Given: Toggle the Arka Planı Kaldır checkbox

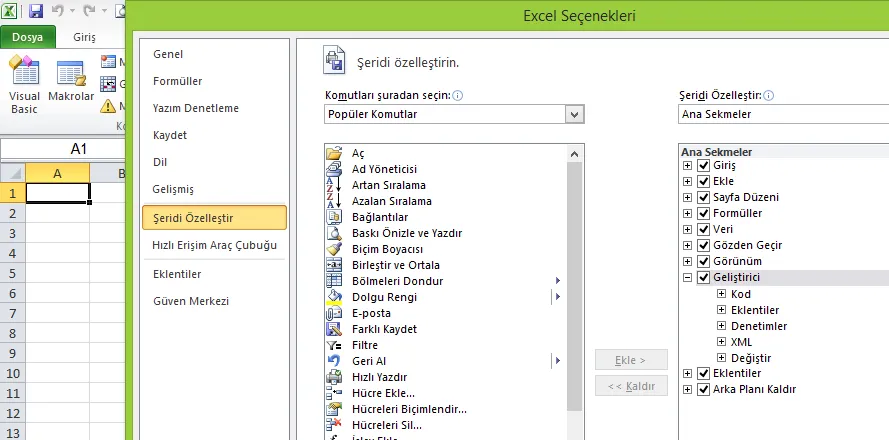Looking at the screenshot, I should 703,390.
